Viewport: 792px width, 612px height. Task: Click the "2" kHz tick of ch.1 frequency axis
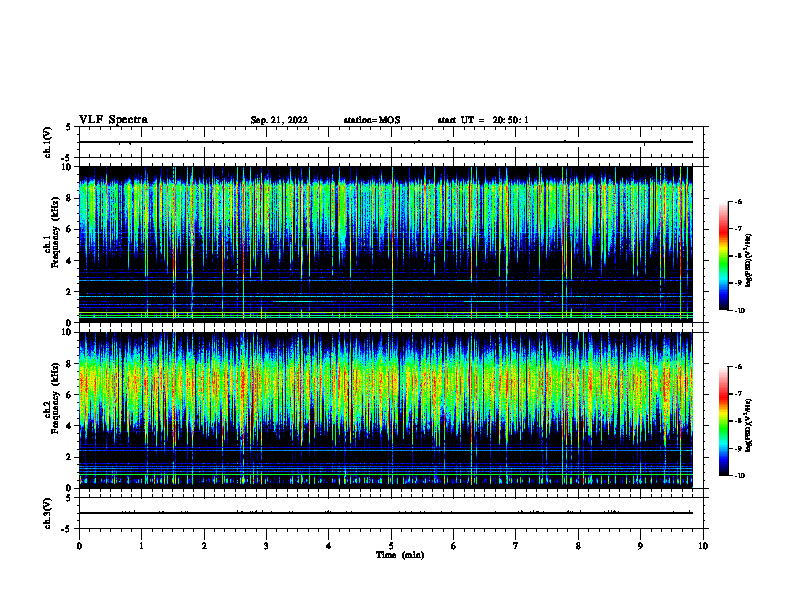70,292
